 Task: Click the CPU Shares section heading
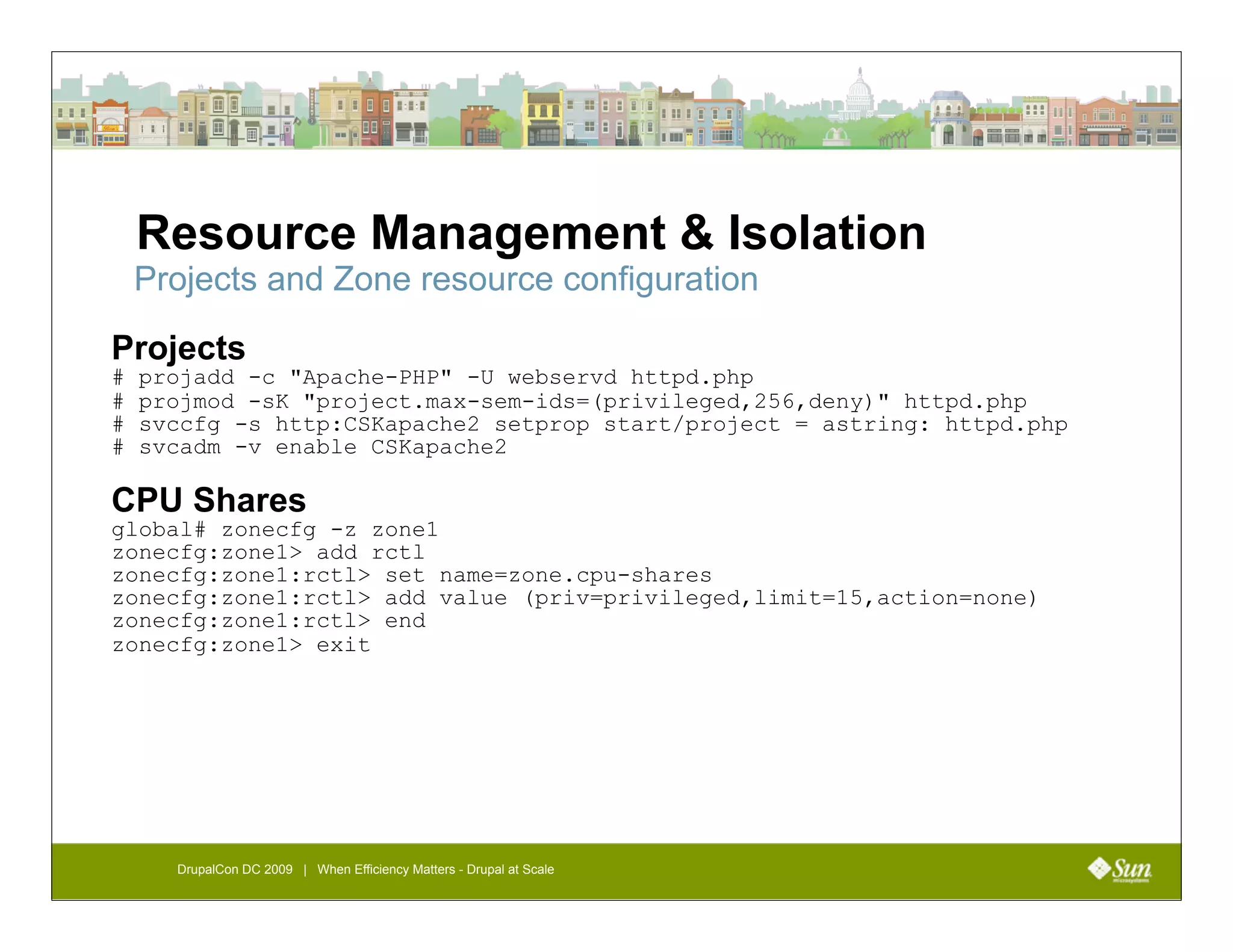pos(208,500)
